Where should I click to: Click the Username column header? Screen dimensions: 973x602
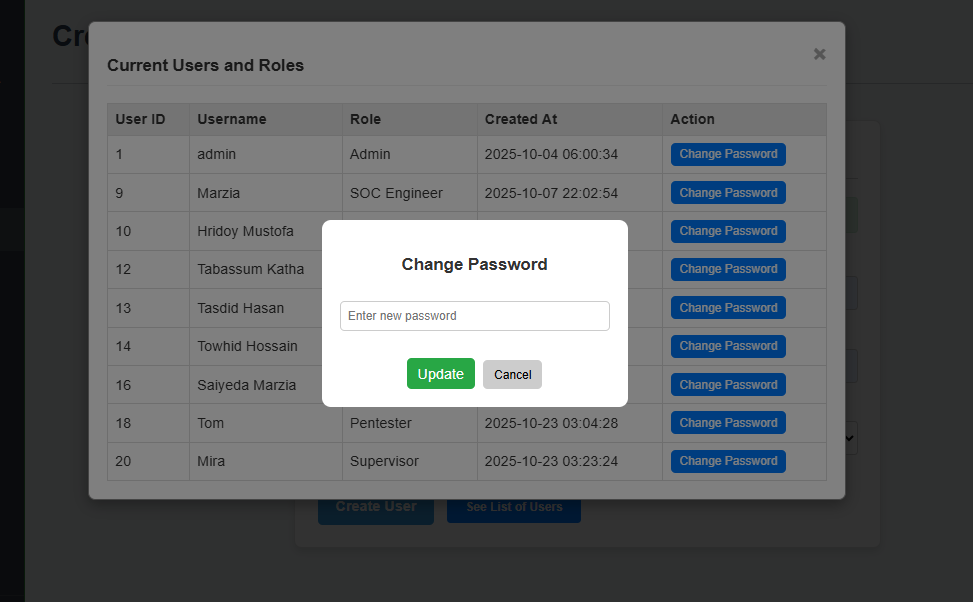click(x=232, y=119)
